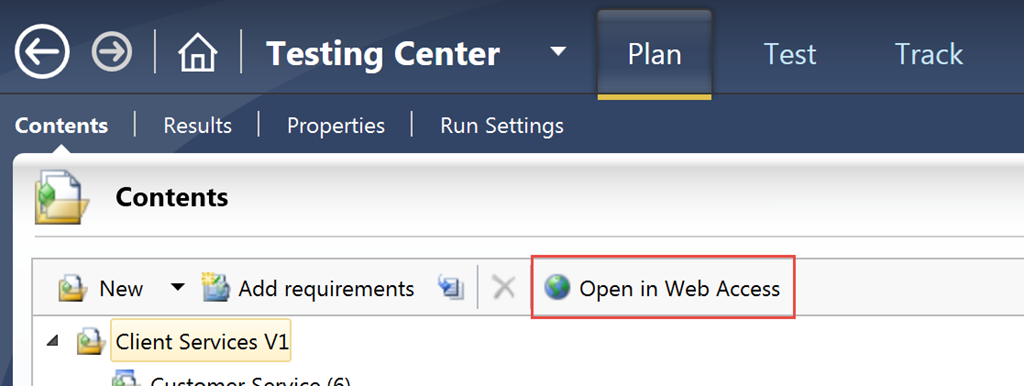Click the grayed-out delete X icon

tap(504, 287)
